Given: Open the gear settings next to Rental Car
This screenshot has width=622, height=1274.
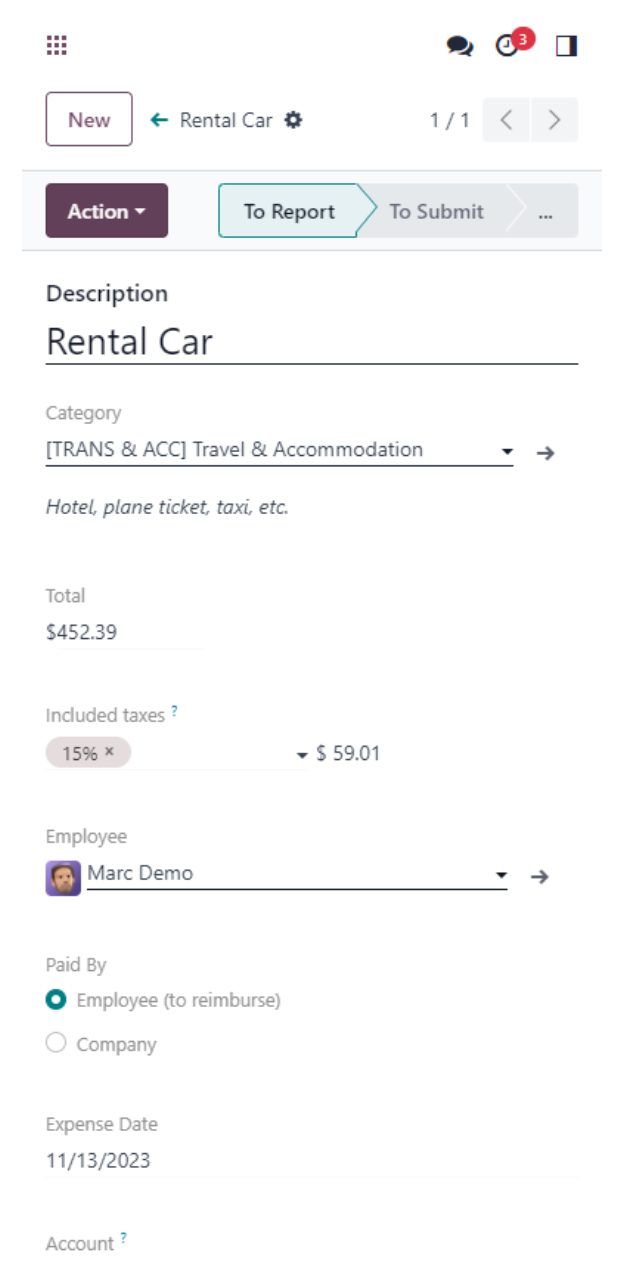Looking at the screenshot, I should tap(293, 120).
